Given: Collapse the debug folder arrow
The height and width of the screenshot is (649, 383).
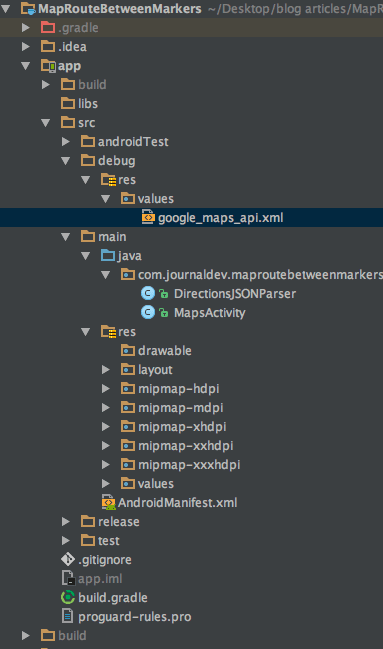Looking at the screenshot, I should 65,161.
